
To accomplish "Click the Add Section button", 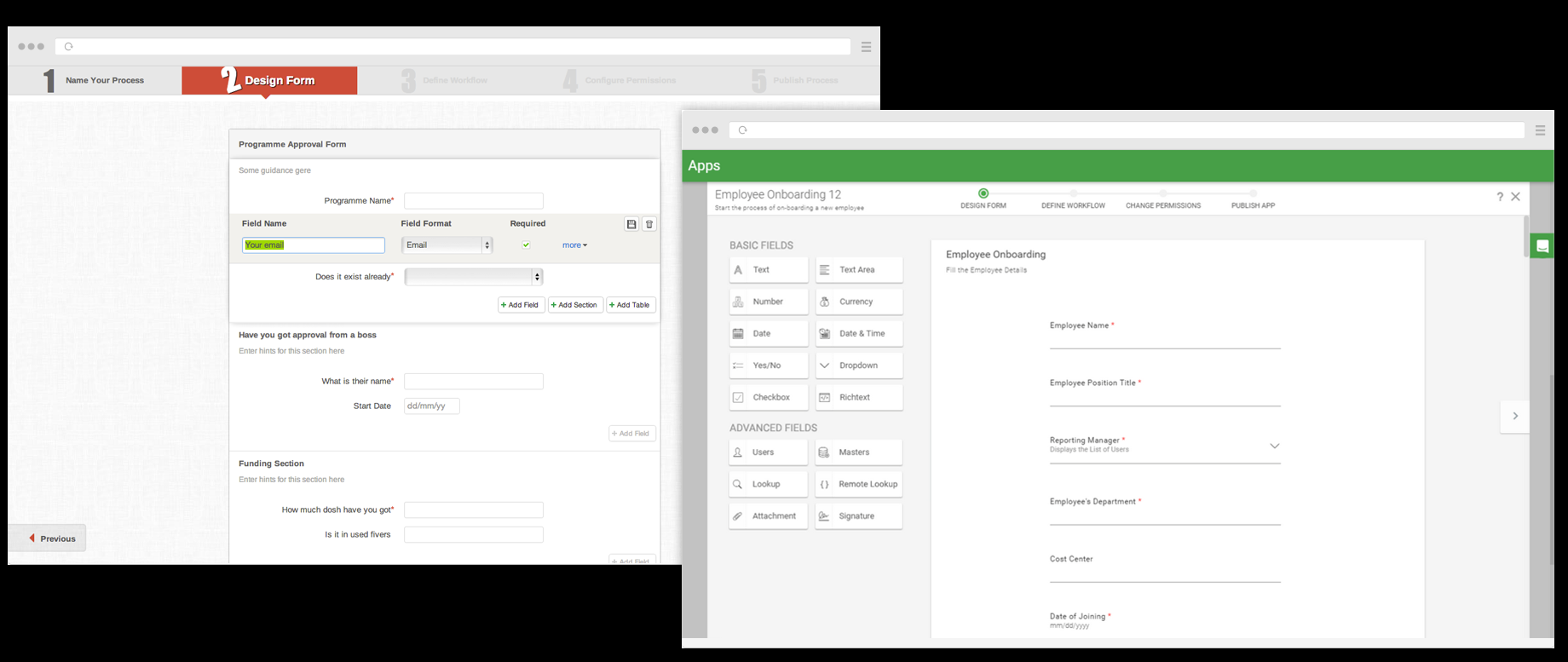I will 575,305.
